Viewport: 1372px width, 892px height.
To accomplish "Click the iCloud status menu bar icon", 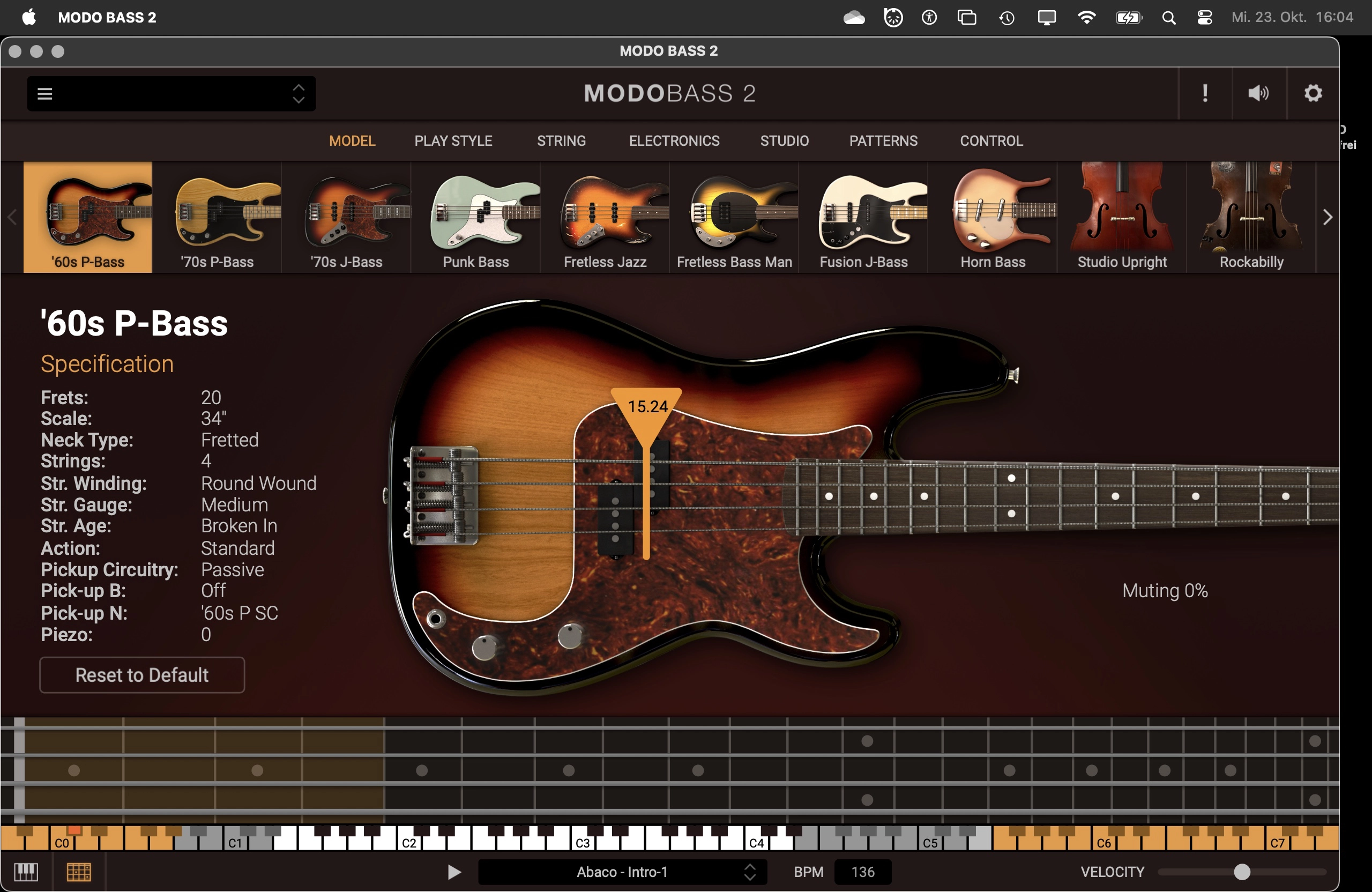I will [x=854, y=18].
